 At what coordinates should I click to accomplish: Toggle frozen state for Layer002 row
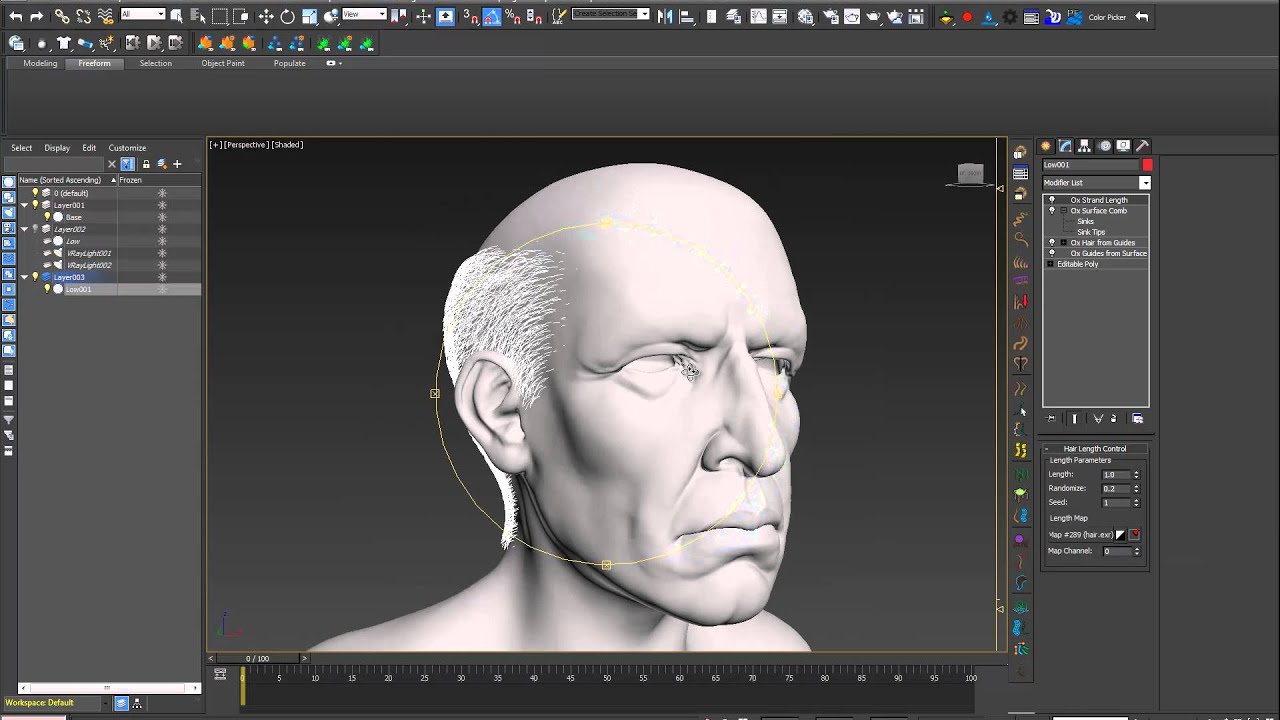162,229
